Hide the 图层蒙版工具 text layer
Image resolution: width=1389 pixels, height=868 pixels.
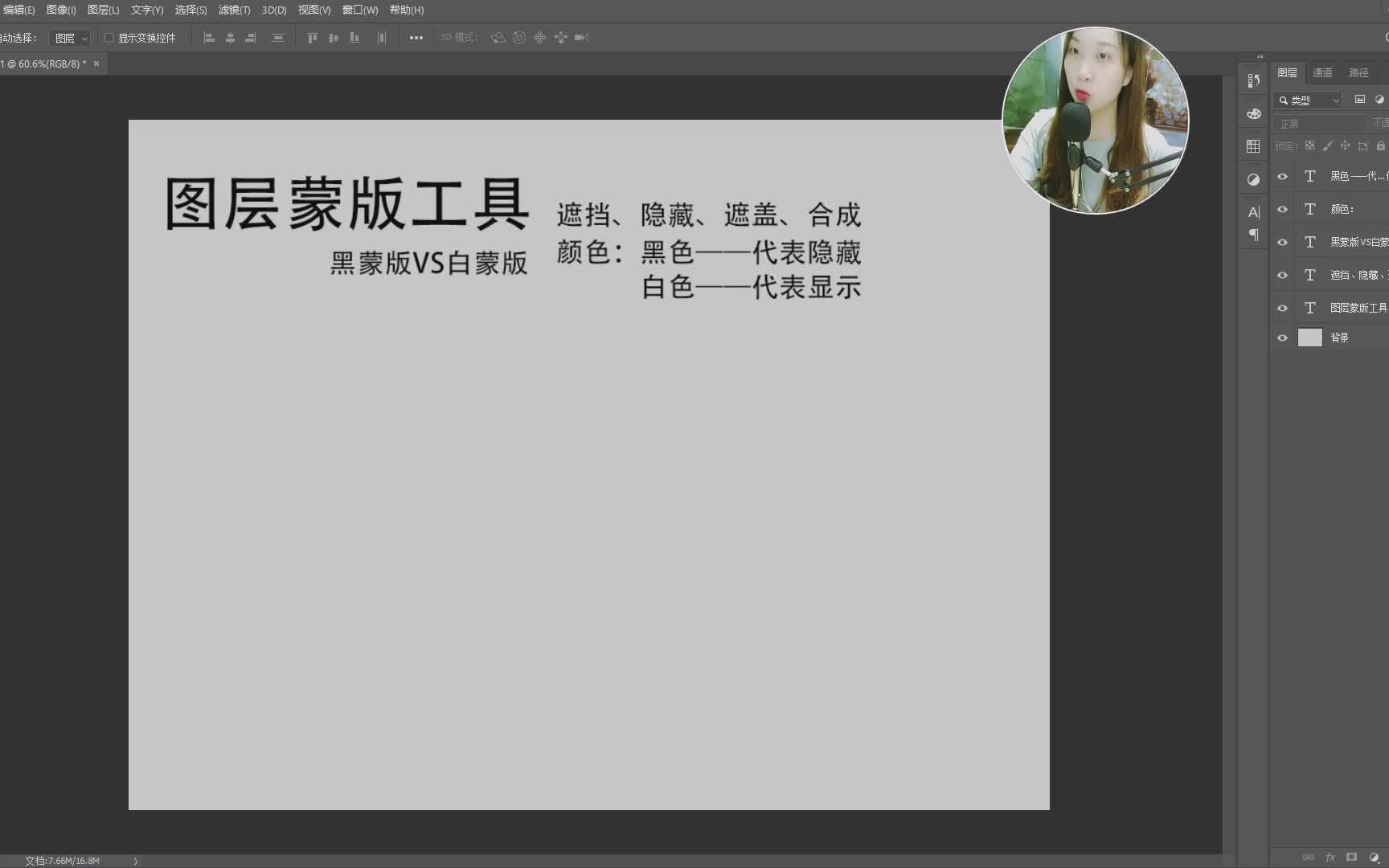pos(1281,307)
